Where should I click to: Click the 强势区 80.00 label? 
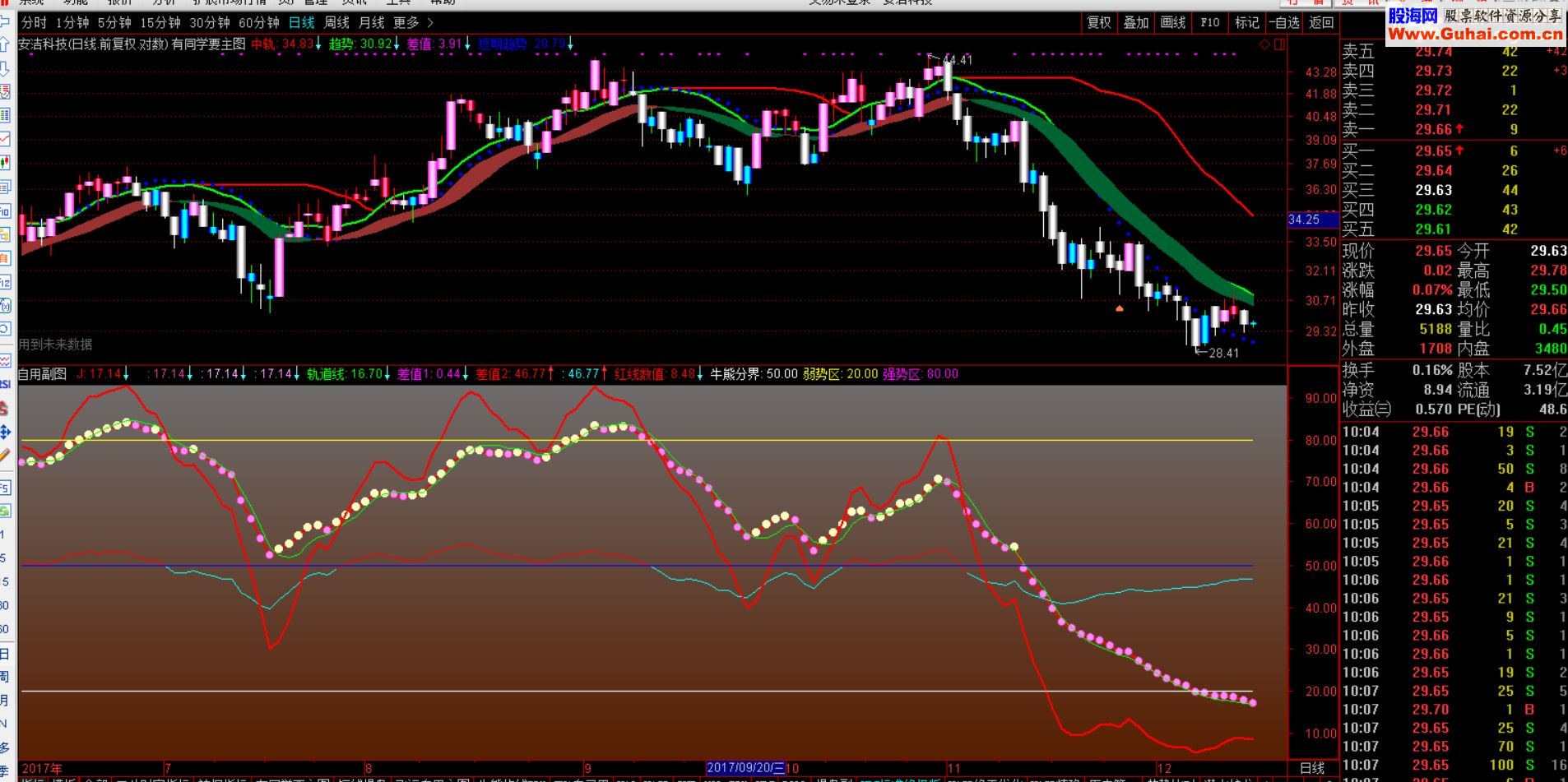click(x=921, y=374)
